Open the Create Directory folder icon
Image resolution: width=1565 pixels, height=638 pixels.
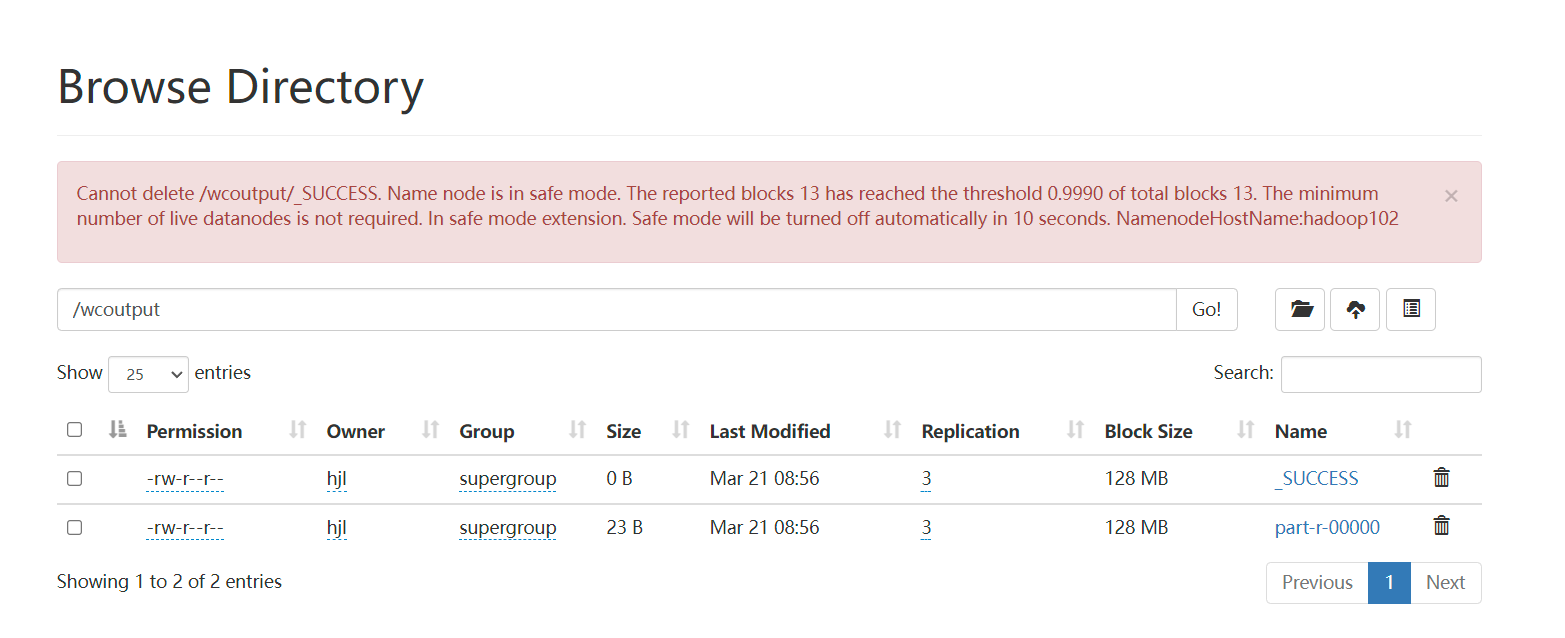tap(1299, 309)
